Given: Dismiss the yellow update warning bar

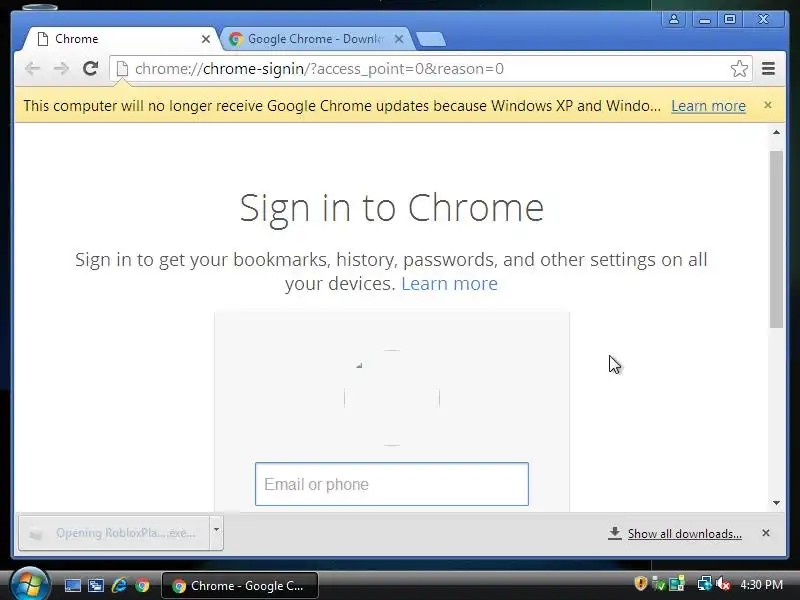Looking at the screenshot, I should point(767,105).
